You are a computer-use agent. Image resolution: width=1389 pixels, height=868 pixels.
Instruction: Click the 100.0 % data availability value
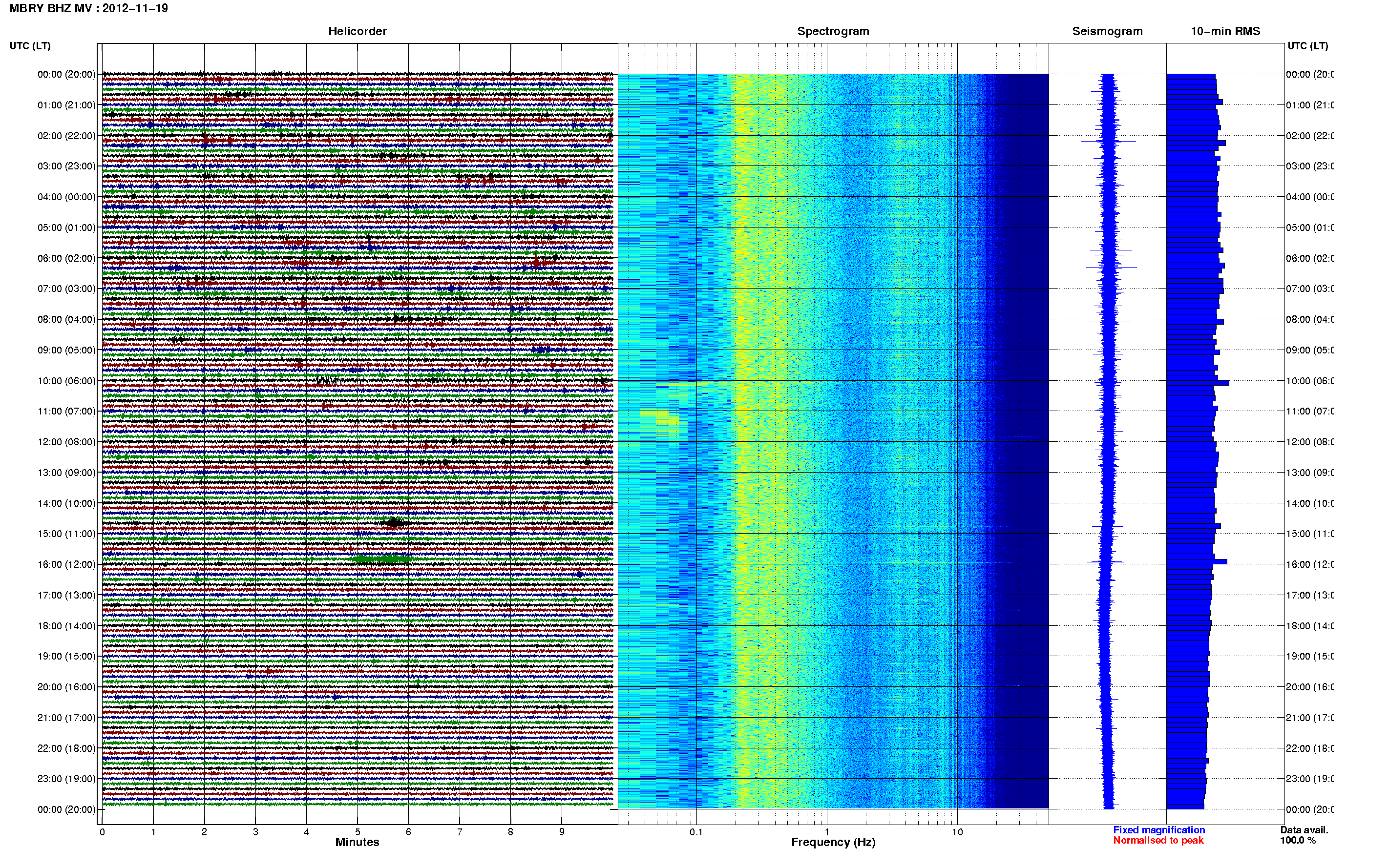pyautogui.click(x=1298, y=840)
